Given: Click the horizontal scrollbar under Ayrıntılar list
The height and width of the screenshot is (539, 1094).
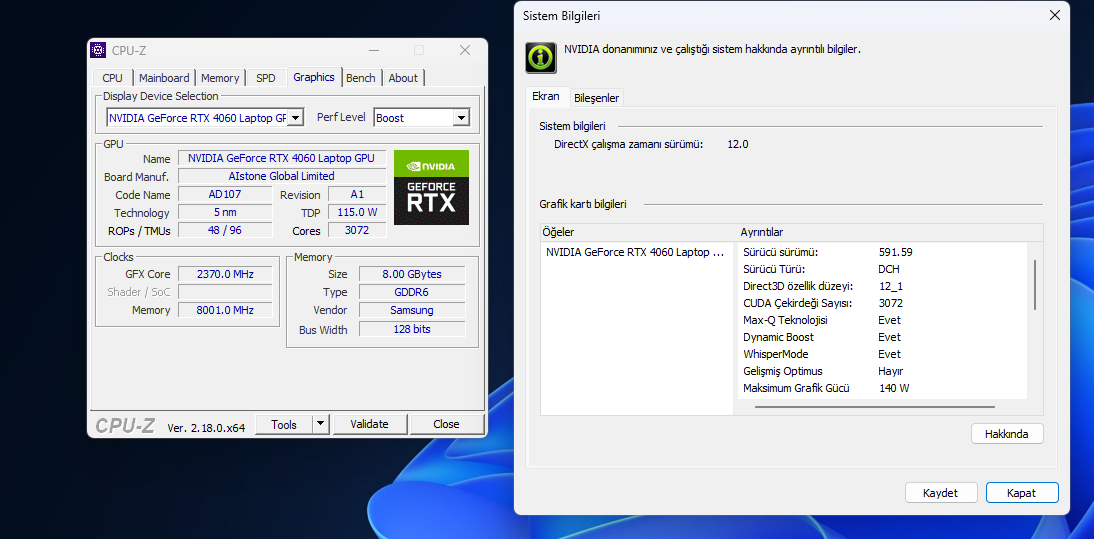Looking at the screenshot, I should coord(874,407).
